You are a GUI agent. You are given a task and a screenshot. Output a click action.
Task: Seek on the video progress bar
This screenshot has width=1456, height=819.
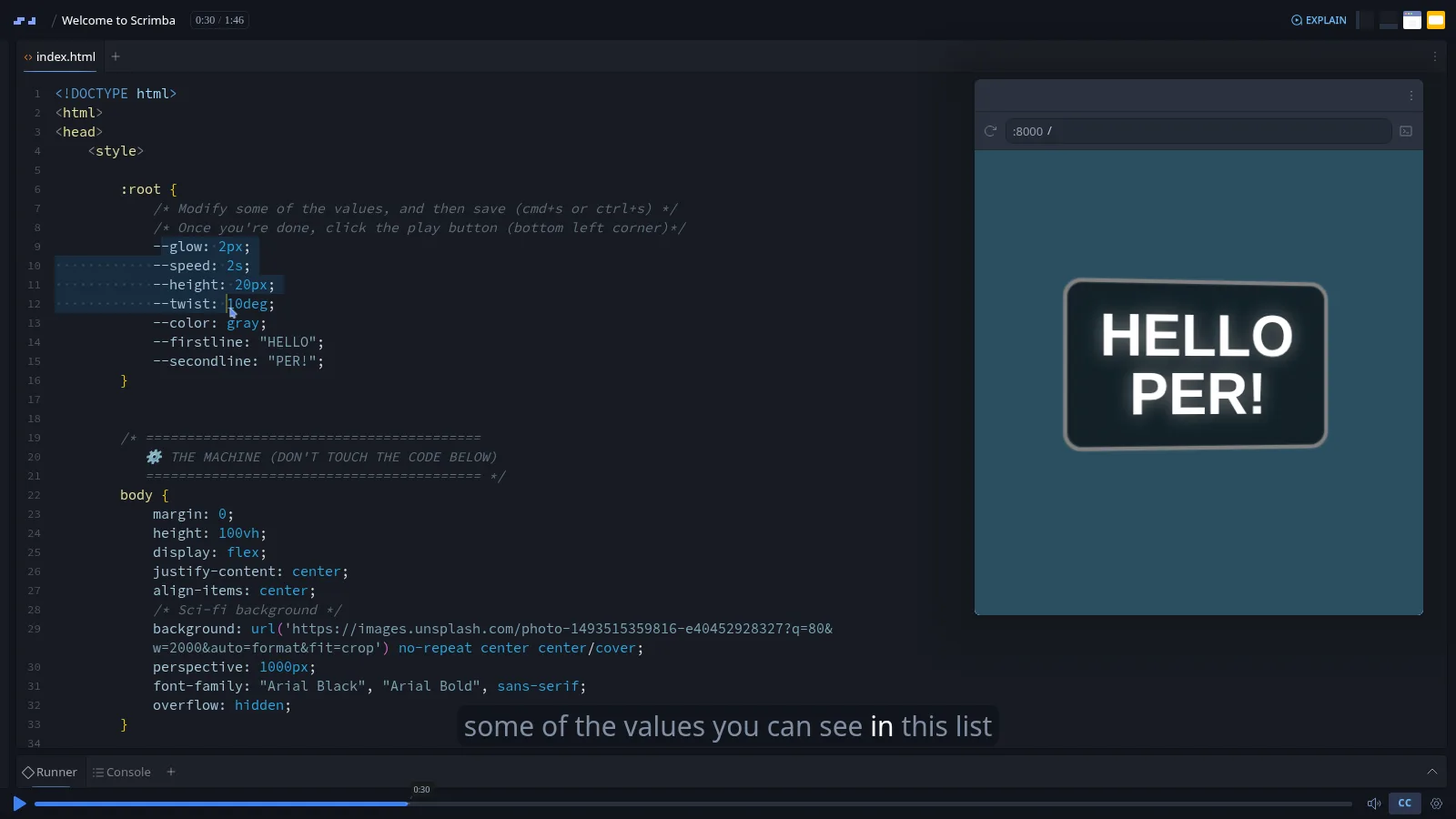pos(693,804)
